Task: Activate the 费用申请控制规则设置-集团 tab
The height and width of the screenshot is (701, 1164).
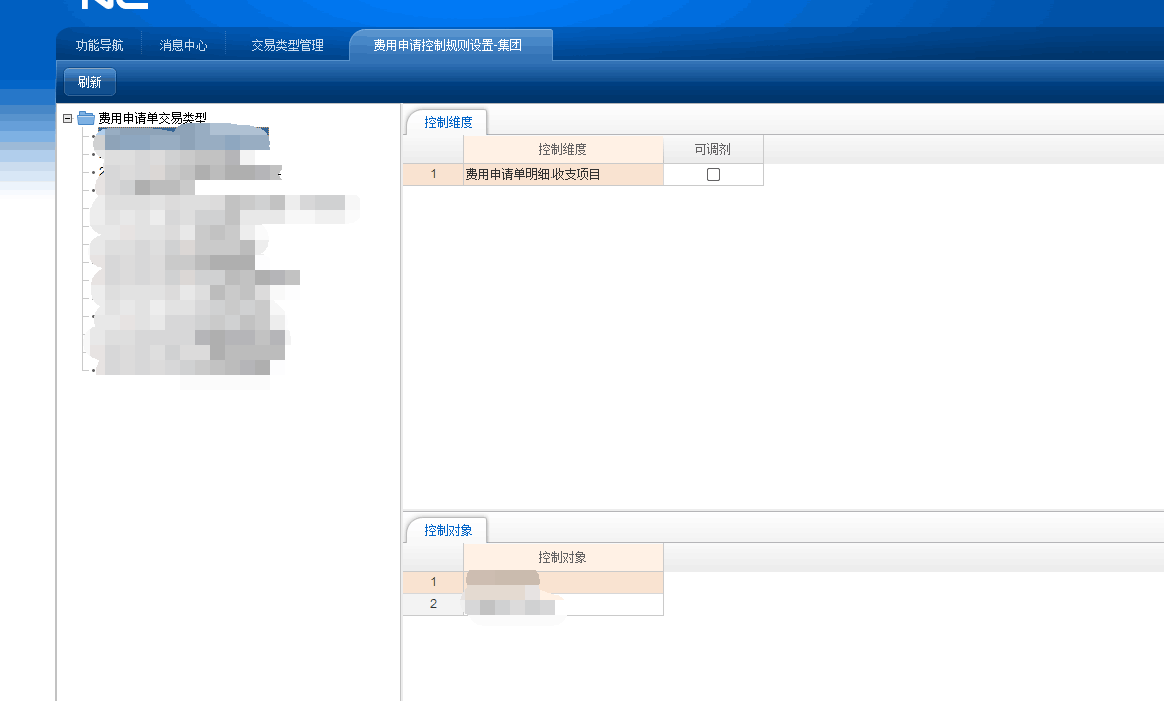Action: click(x=450, y=44)
